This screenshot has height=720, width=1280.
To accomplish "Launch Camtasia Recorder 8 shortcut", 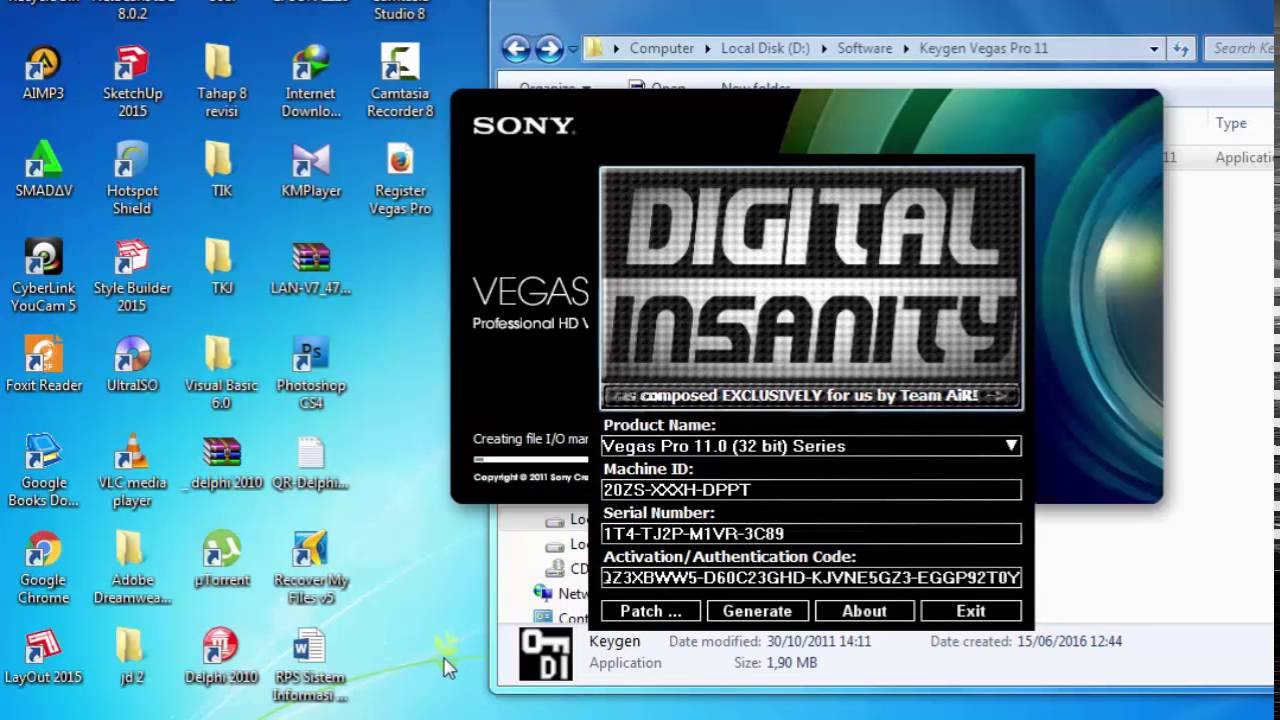I will click(x=400, y=82).
